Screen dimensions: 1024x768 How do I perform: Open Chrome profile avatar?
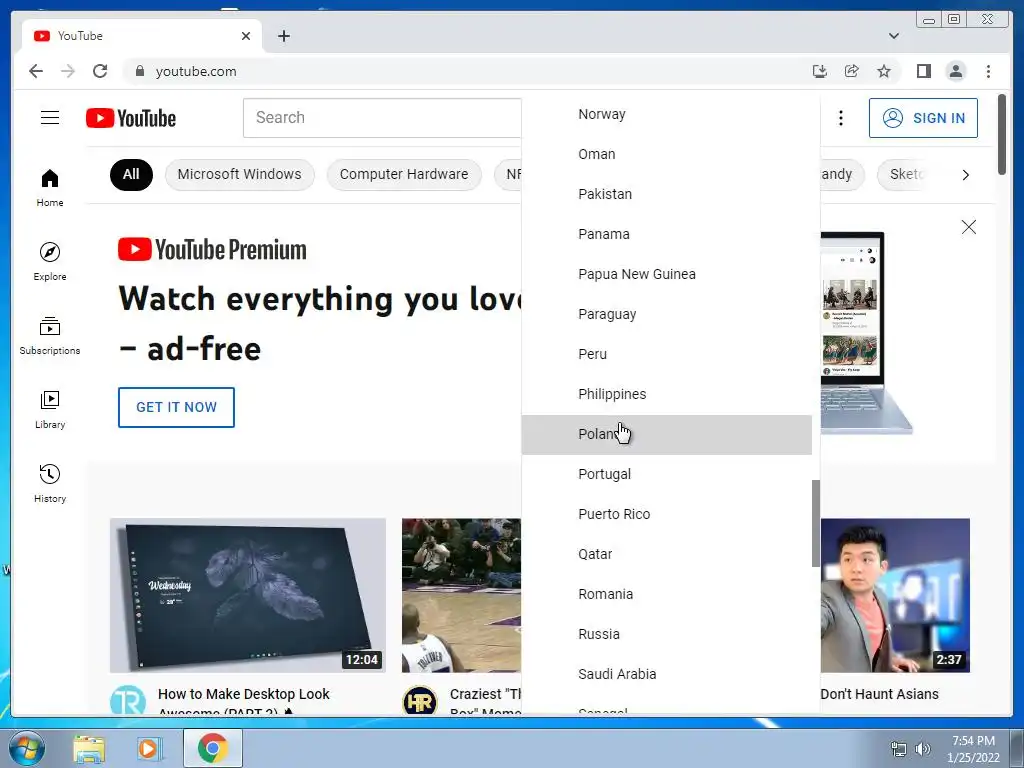(x=955, y=71)
